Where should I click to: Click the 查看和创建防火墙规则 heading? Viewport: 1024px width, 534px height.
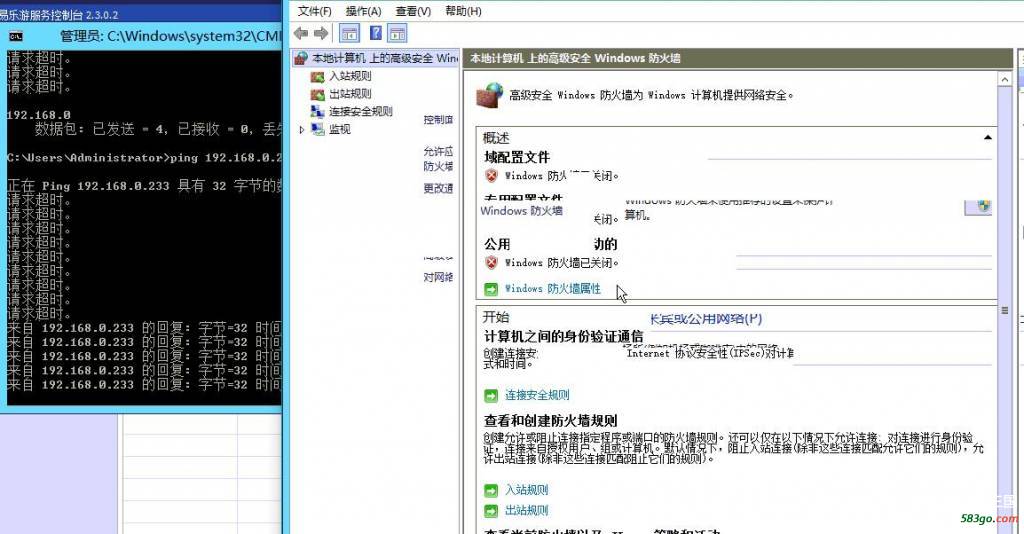(x=551, y=421)
